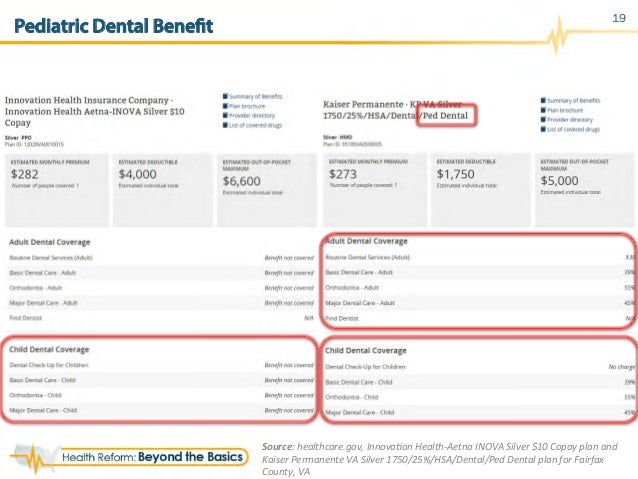Click icon beside Innovation Health Summary of Benefits
This screenshot has height=479, width=638.
[225, 96]
